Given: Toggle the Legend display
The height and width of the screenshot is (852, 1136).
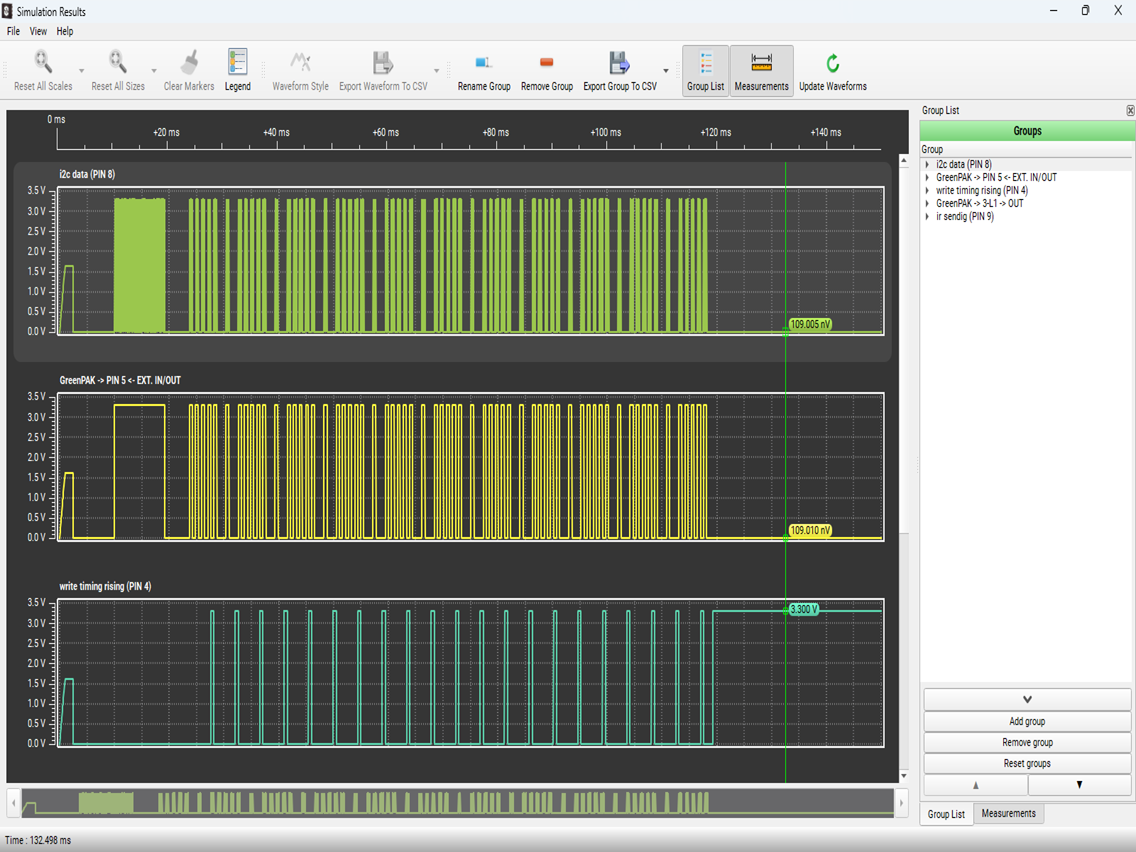Looking at the screenshot, I should 237,64.
